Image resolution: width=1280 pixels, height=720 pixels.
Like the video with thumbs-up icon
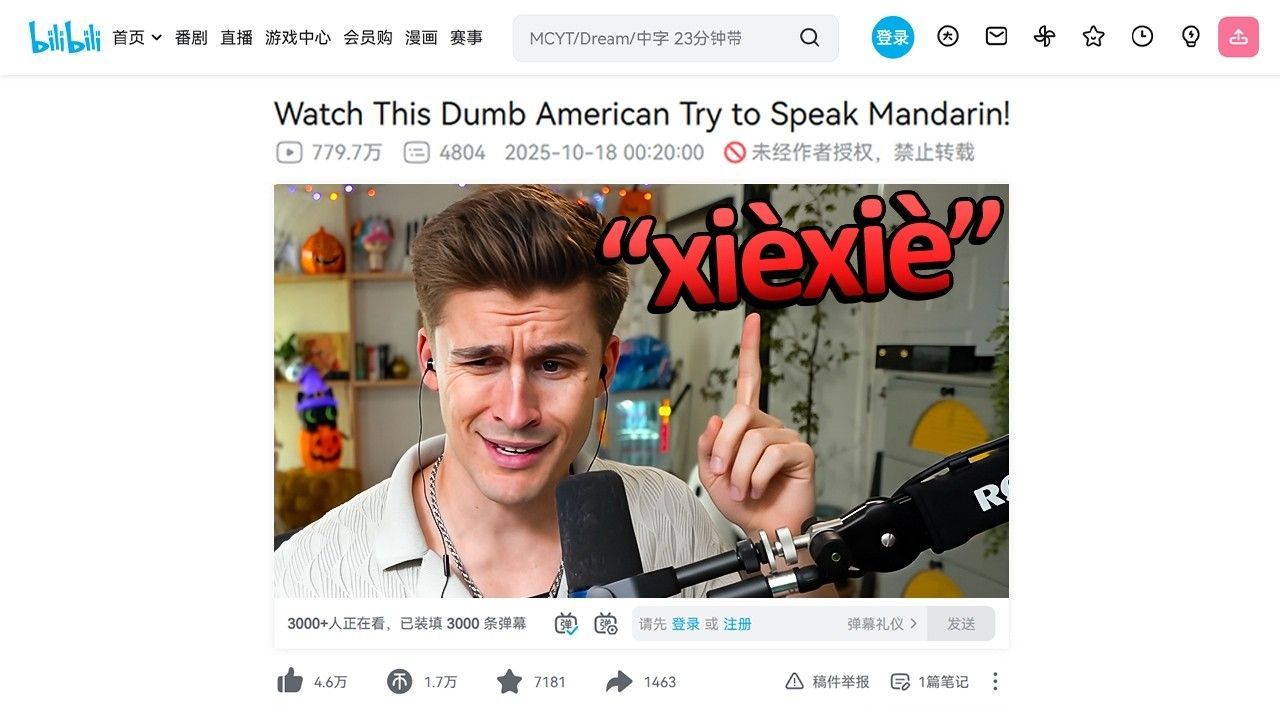(x=290, y=681)
